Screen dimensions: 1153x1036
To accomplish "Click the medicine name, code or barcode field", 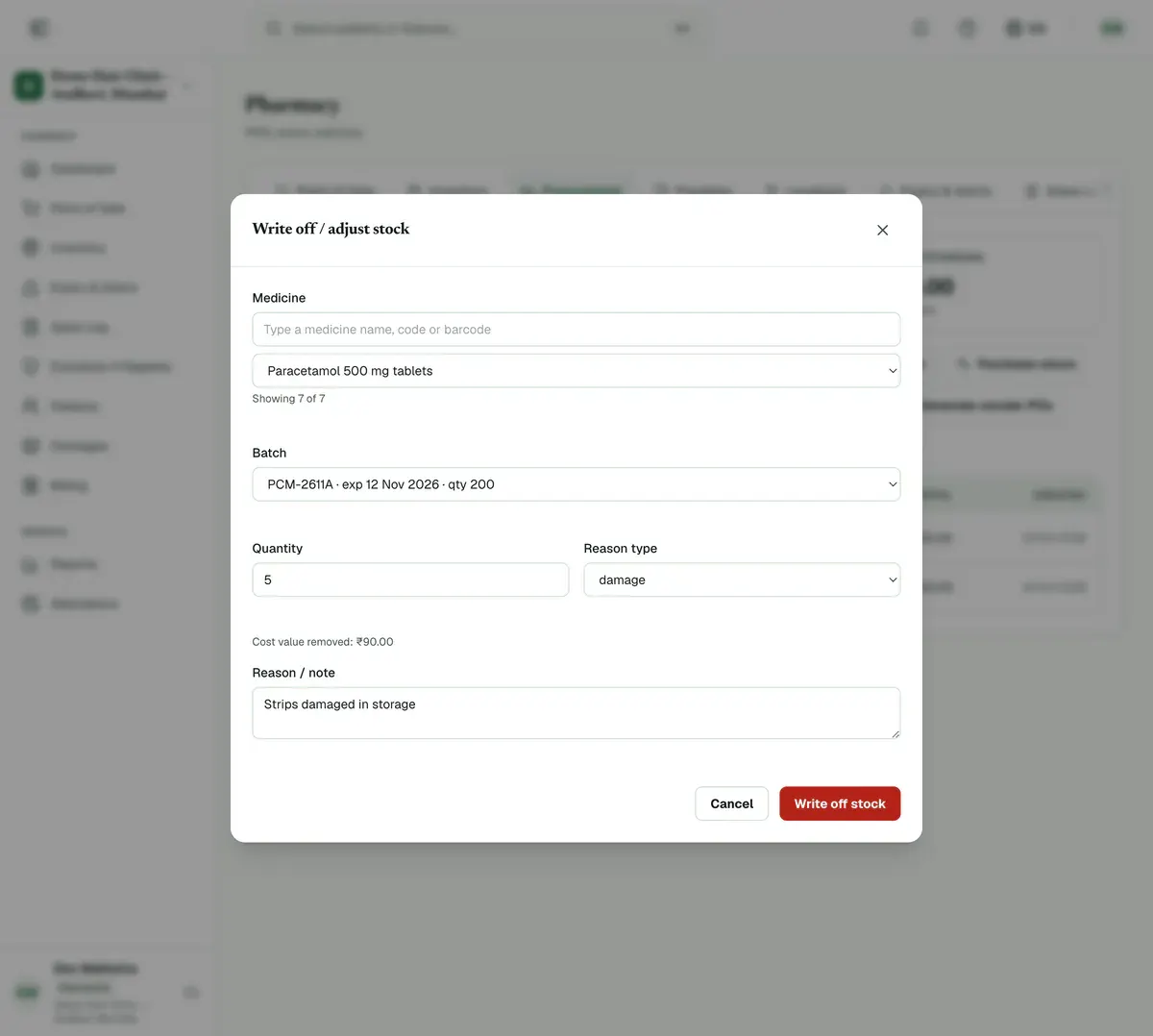I will 576,330.
